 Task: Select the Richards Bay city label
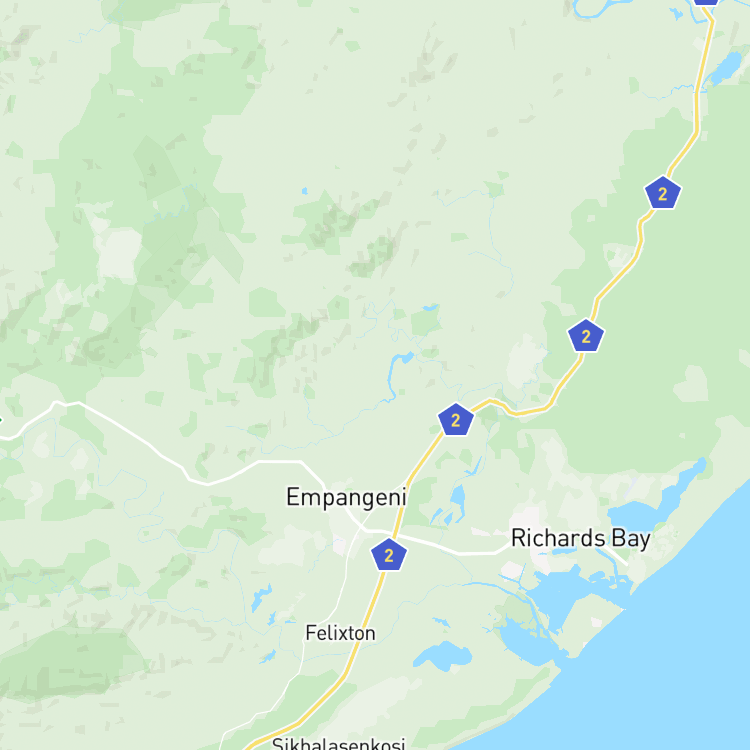click(581, 539)
